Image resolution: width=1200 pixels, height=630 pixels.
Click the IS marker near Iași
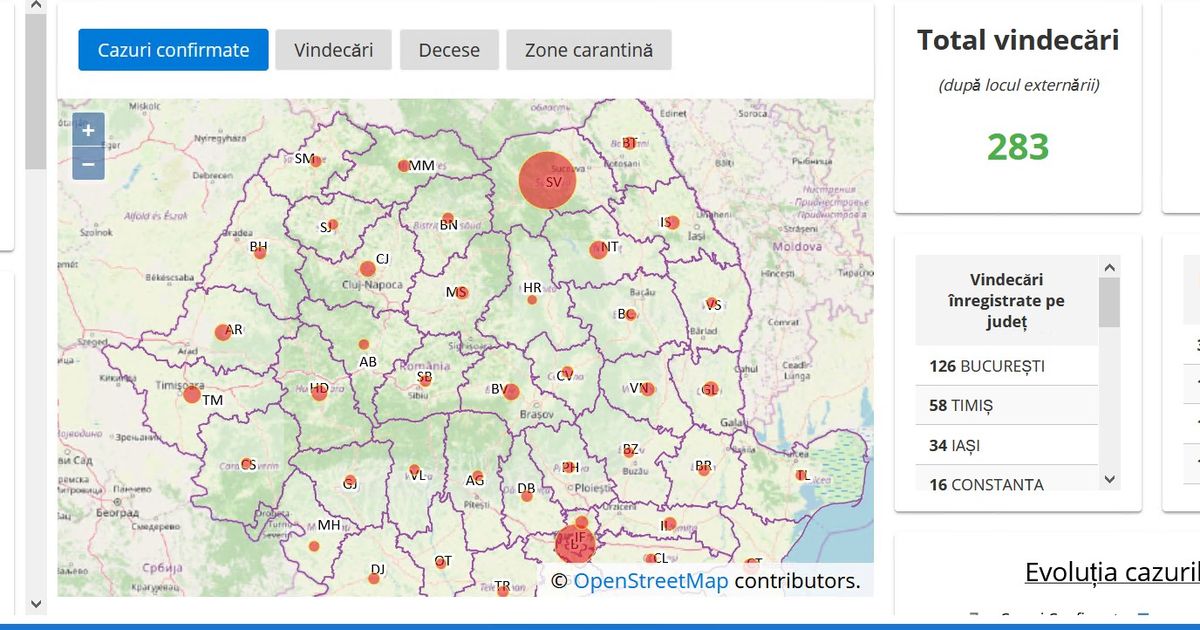point(671,221)
